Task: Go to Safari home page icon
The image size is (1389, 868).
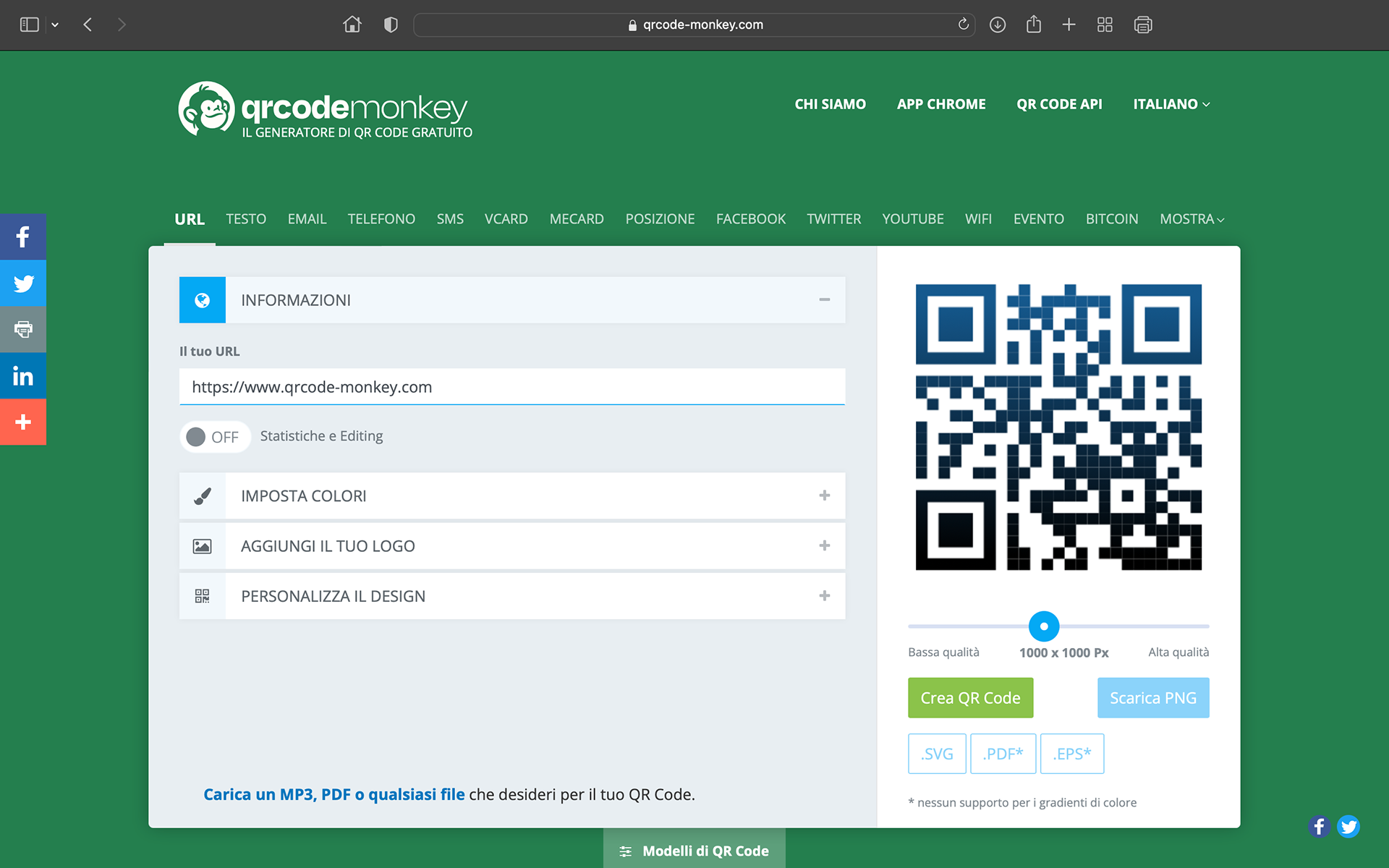Action: pos(352,25)
